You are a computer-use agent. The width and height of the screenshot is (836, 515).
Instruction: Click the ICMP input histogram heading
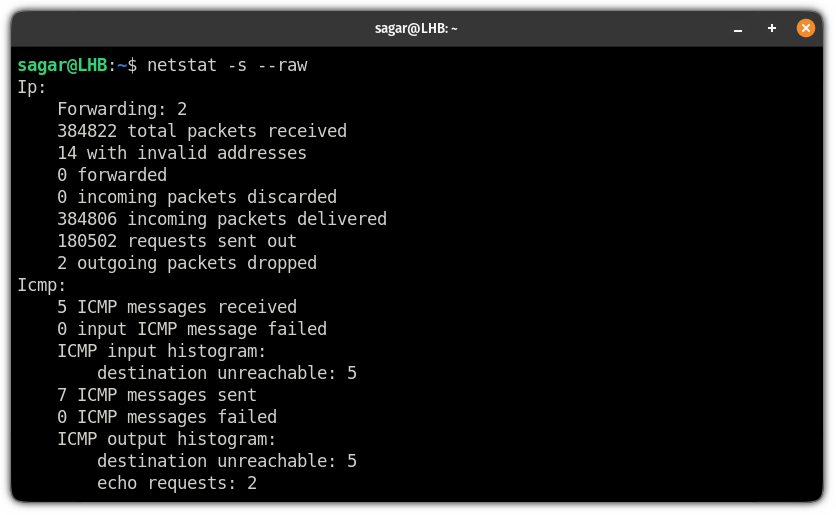click(162, 351)
